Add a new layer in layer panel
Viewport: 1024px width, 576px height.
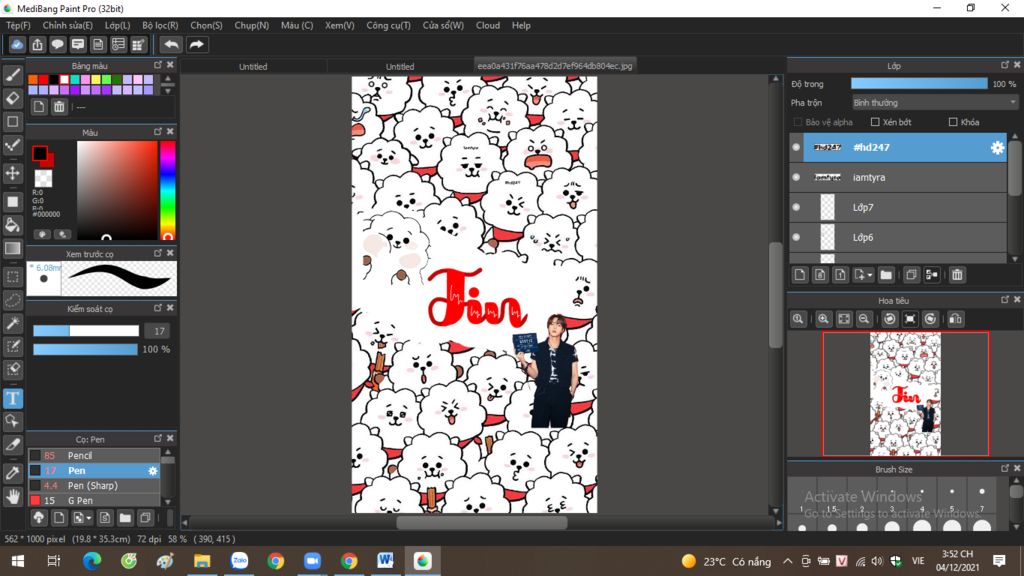point(800,275)
